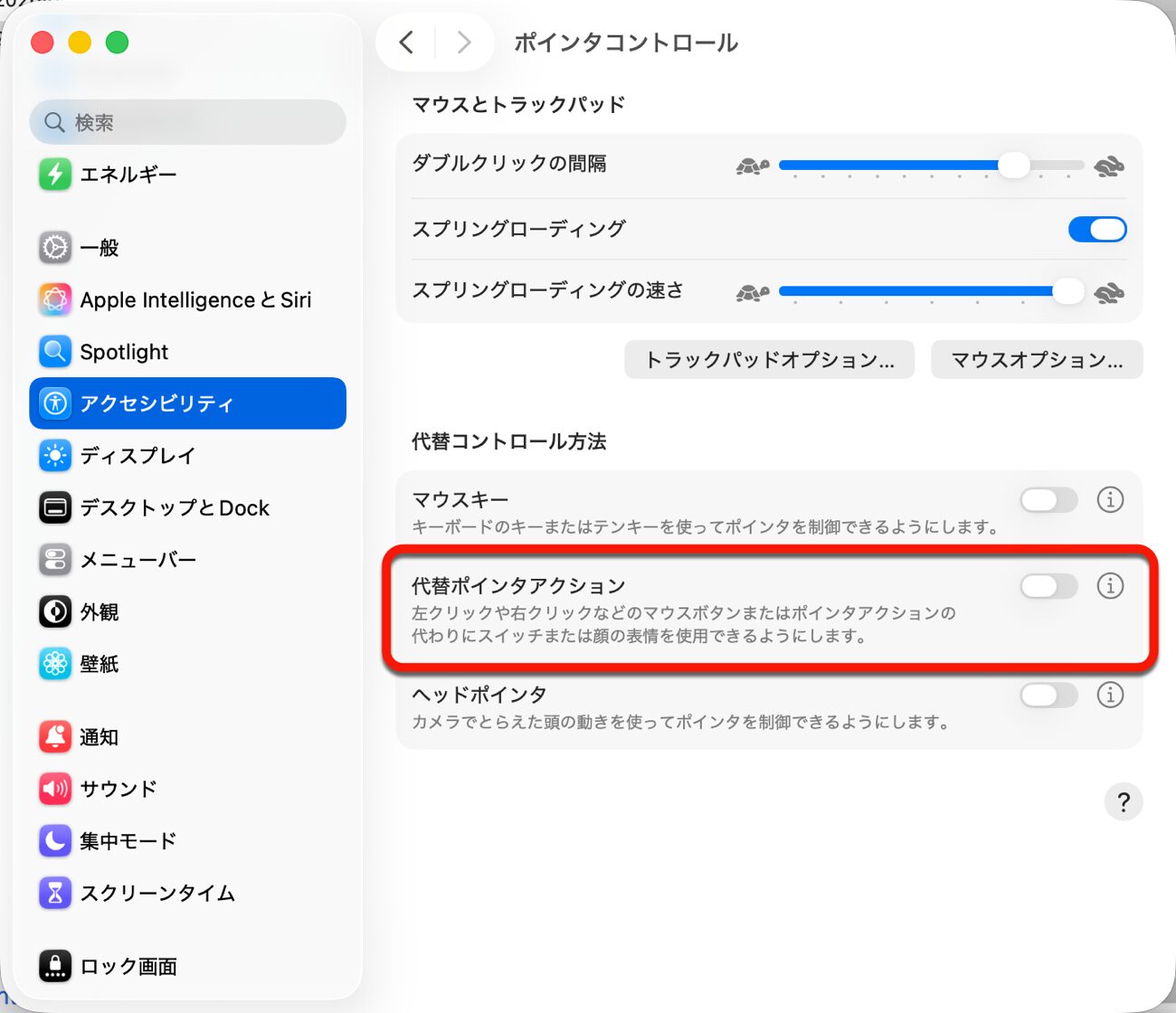
Task: Open info for ヘッドポインタ
Action: 1110,695
